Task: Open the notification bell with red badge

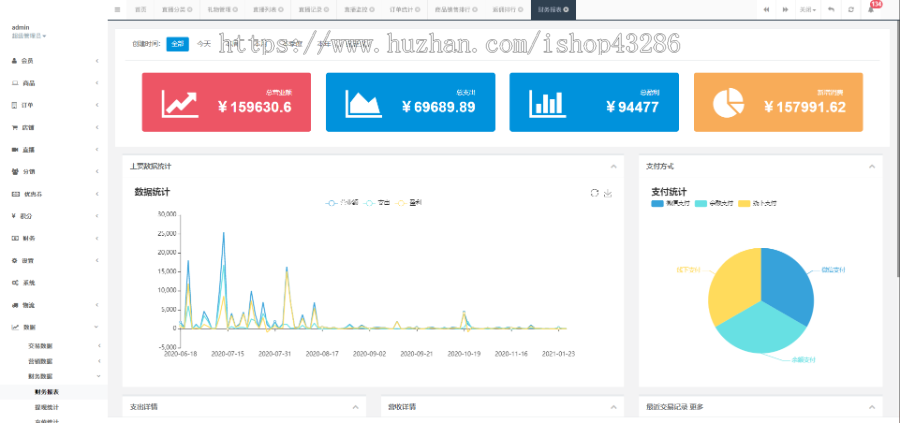Action: (x=871, y=9)
